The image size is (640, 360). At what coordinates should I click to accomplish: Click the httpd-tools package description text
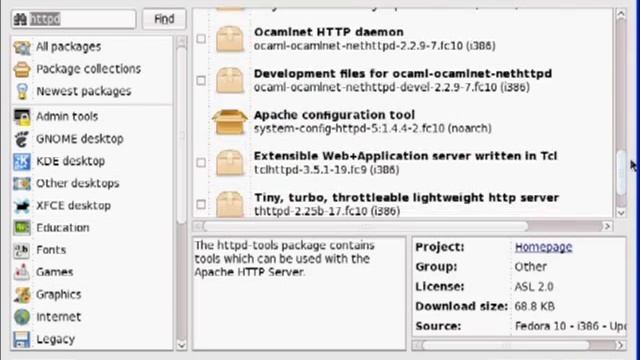pos(284,258)
